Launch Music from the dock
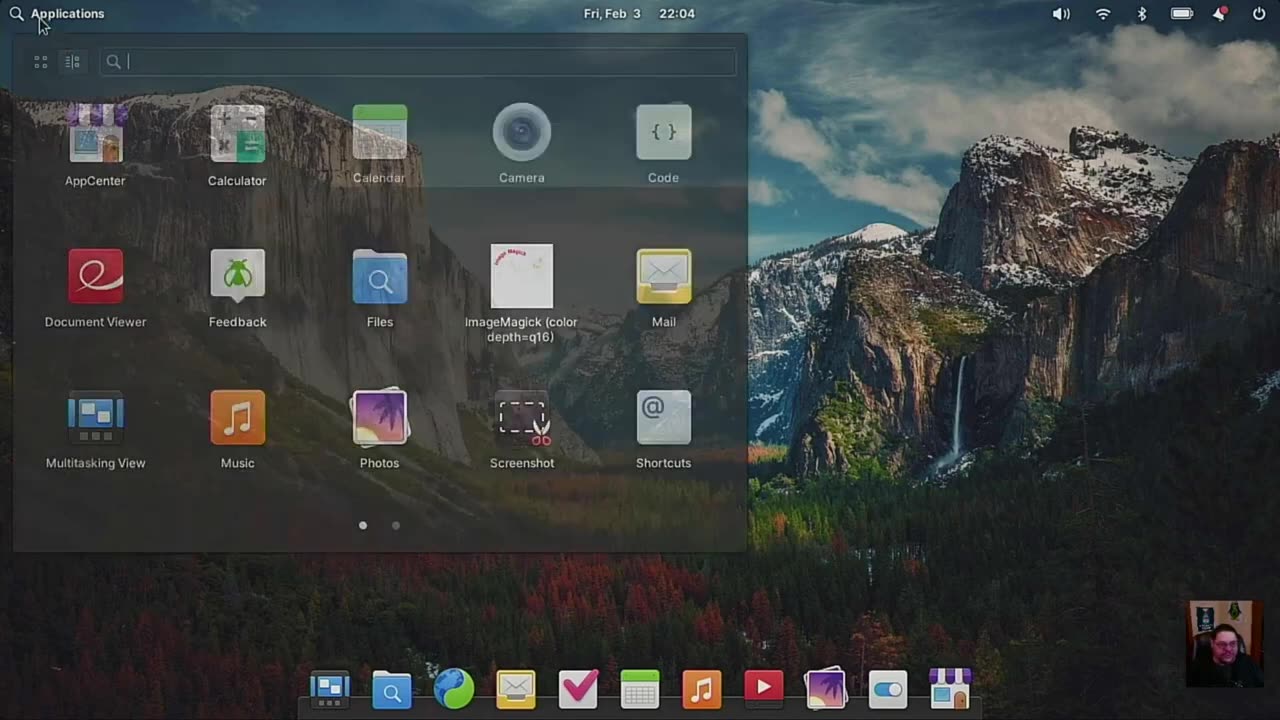Screen dimensions: 1280x720 702,689
